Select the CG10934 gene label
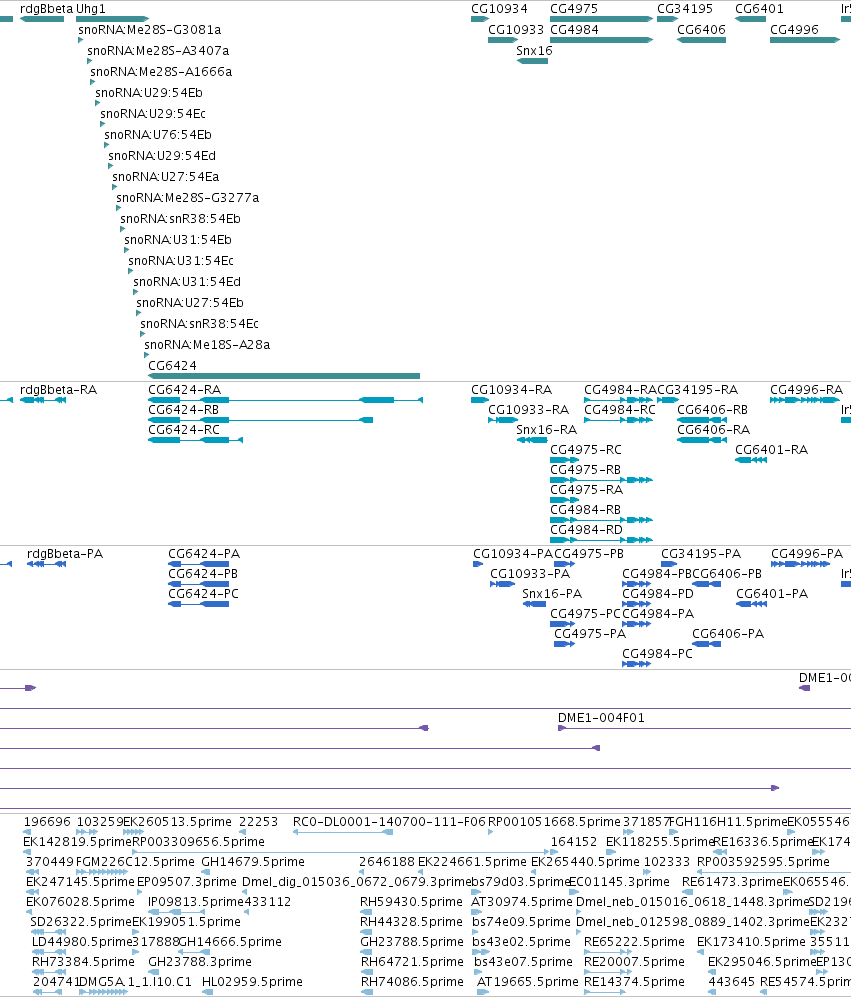Screen dimensions: 851x997 (499, 9)
